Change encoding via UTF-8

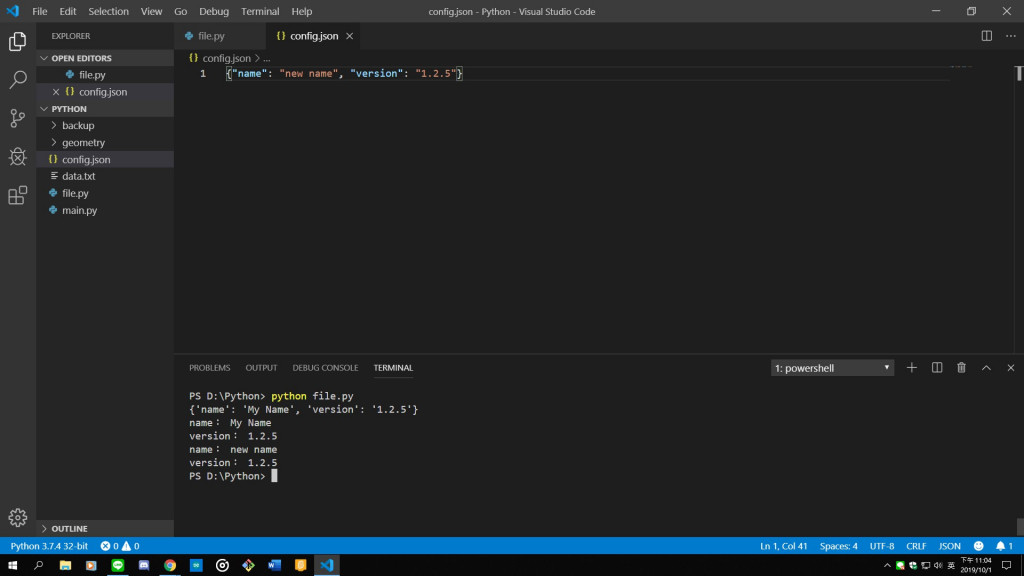pos(882,546)
